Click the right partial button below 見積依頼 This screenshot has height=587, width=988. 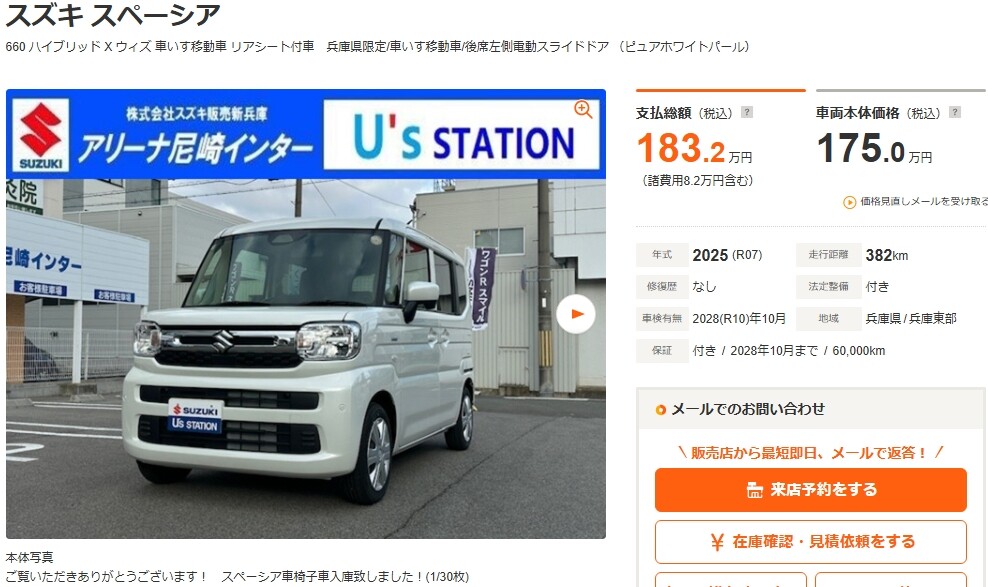890,579
